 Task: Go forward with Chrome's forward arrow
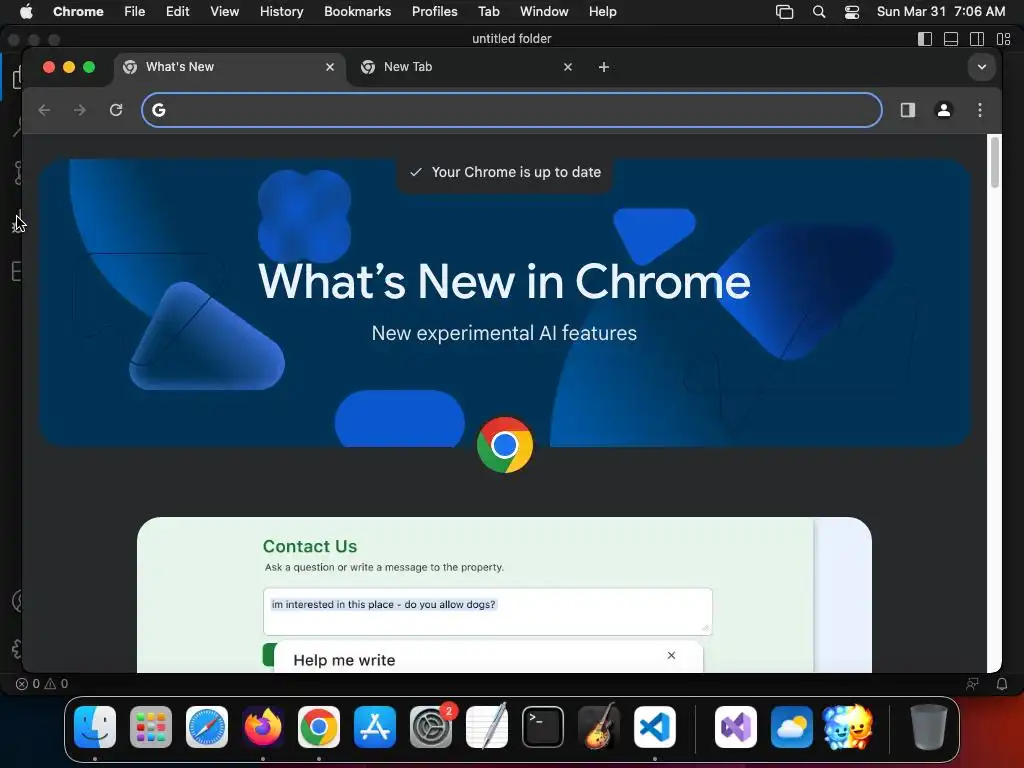[x=80, y=110]
